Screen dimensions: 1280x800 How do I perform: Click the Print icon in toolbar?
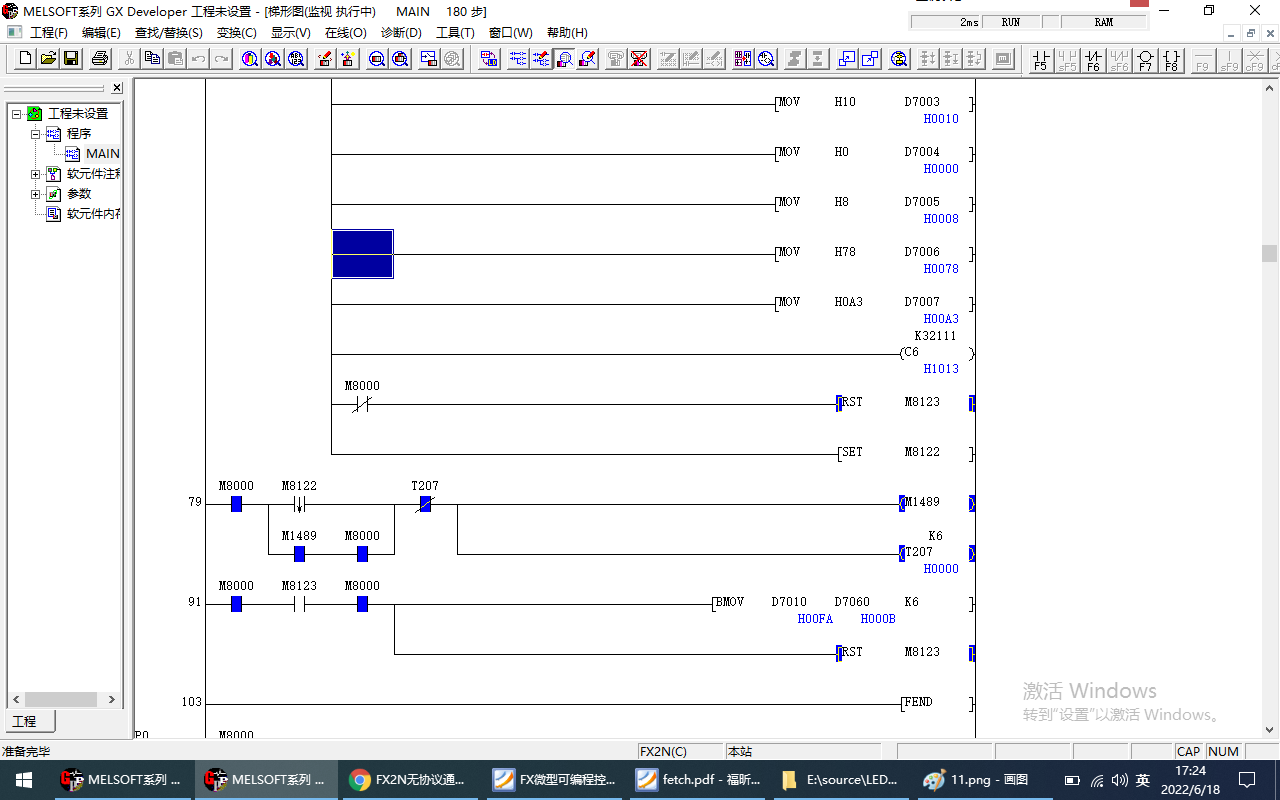100,59
